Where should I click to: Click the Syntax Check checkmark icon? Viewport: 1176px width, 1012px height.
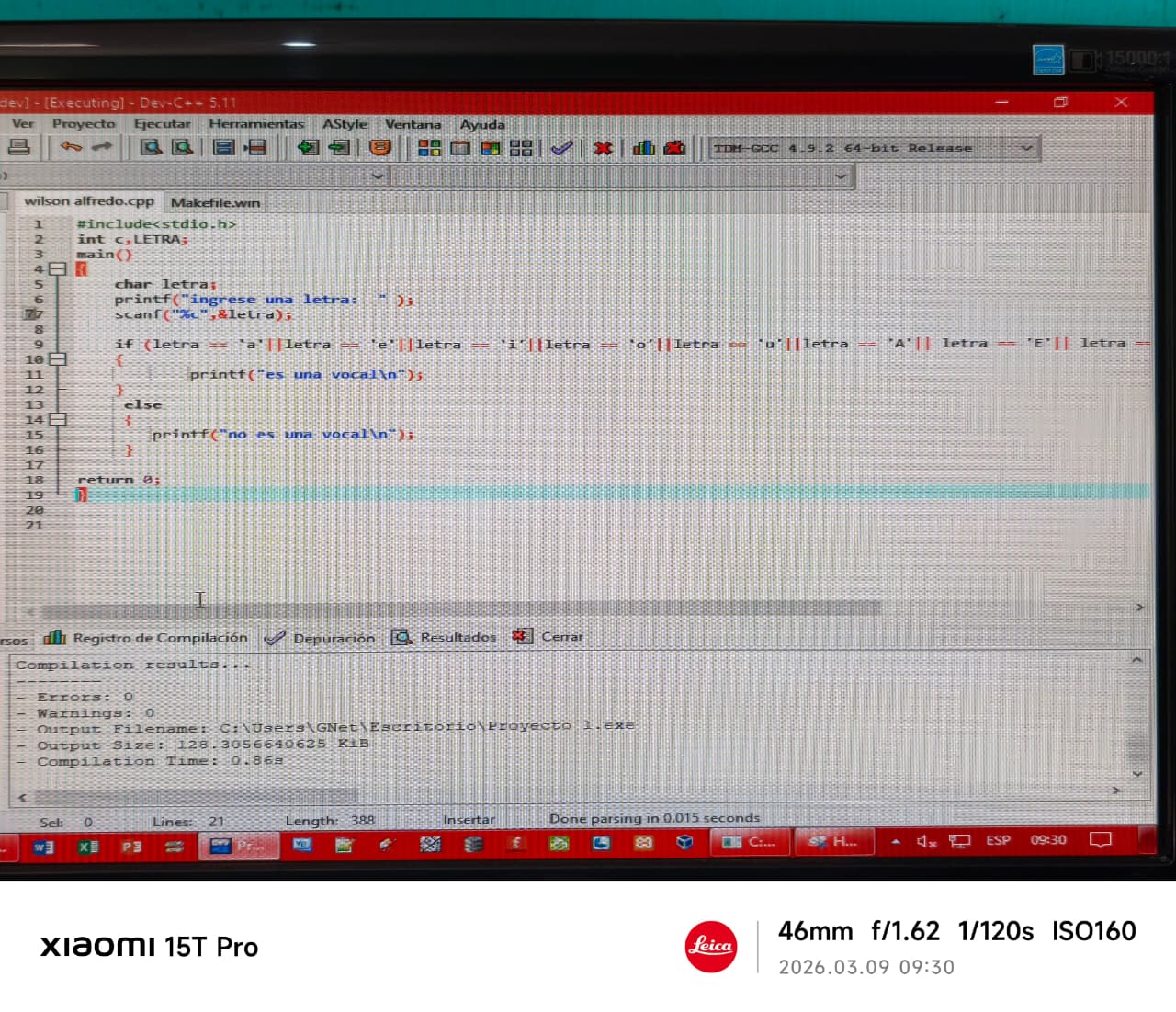(562, 148)
